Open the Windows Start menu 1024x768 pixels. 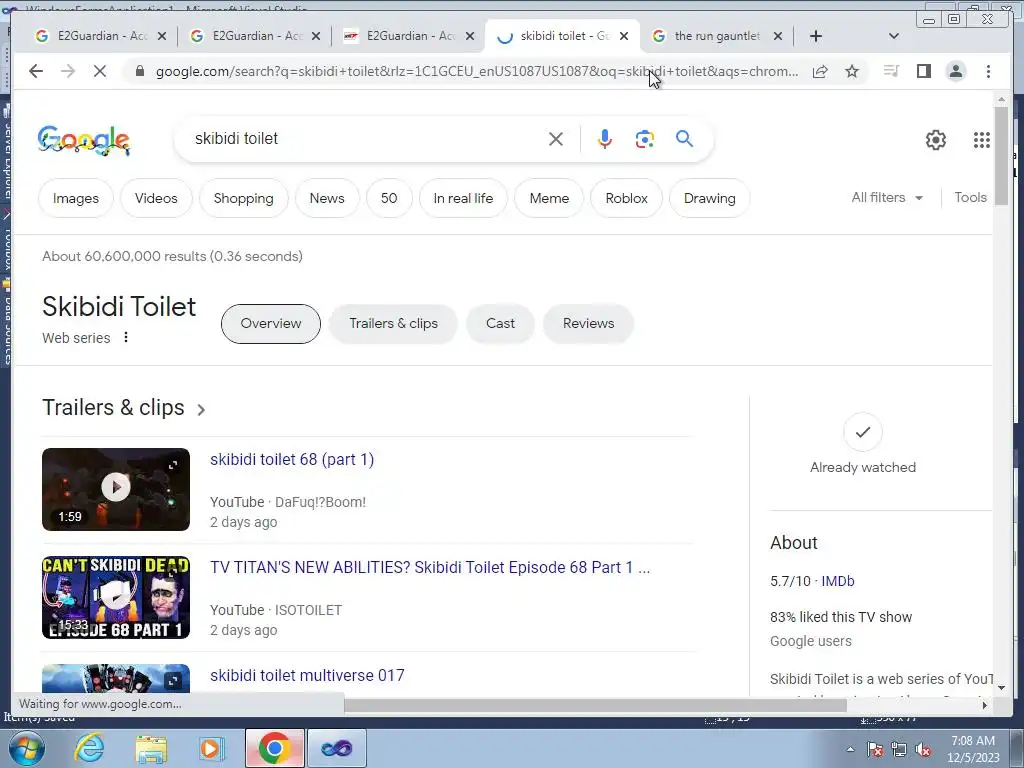point(26,748)
